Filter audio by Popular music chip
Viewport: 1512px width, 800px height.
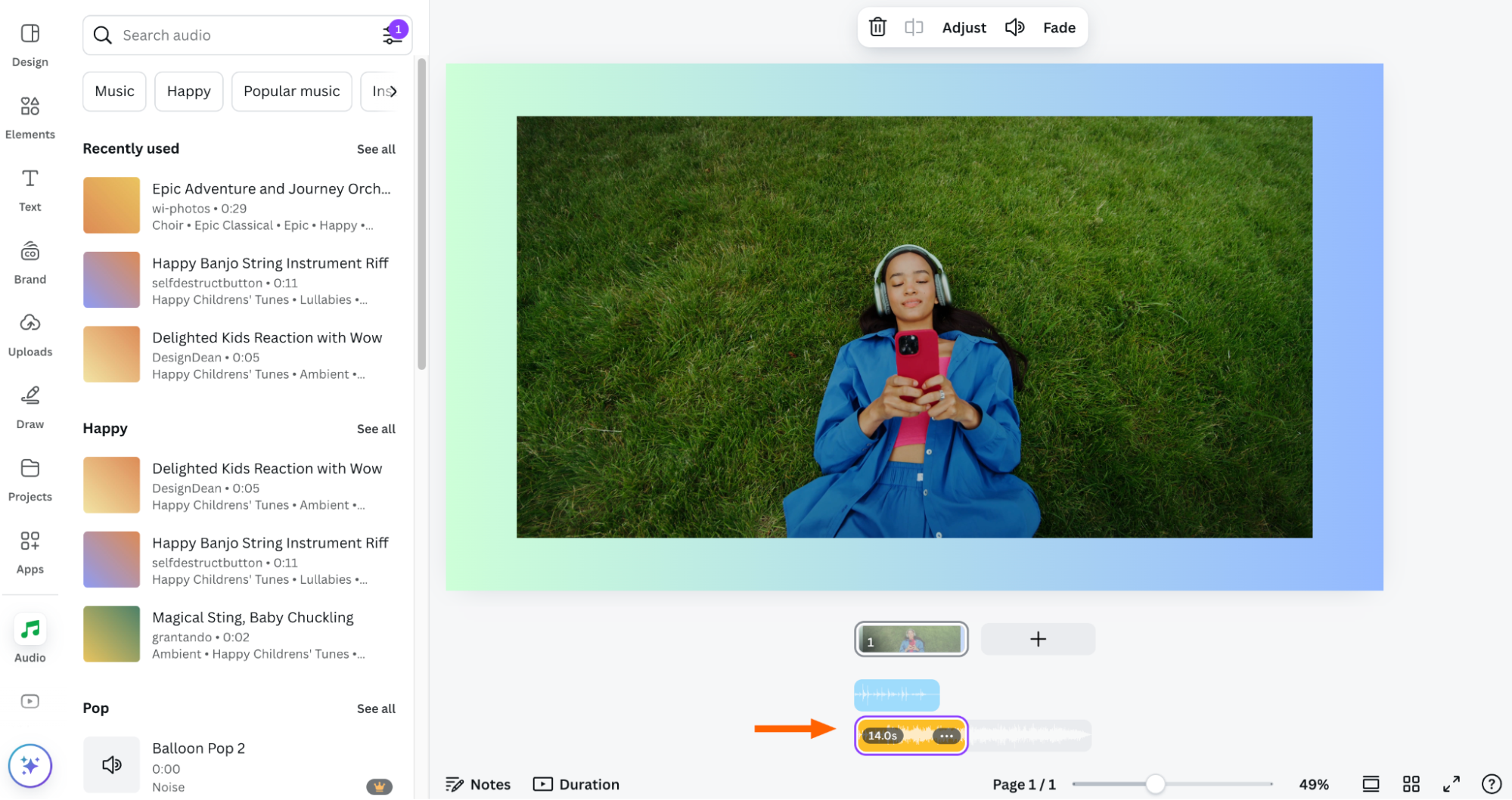291,91
